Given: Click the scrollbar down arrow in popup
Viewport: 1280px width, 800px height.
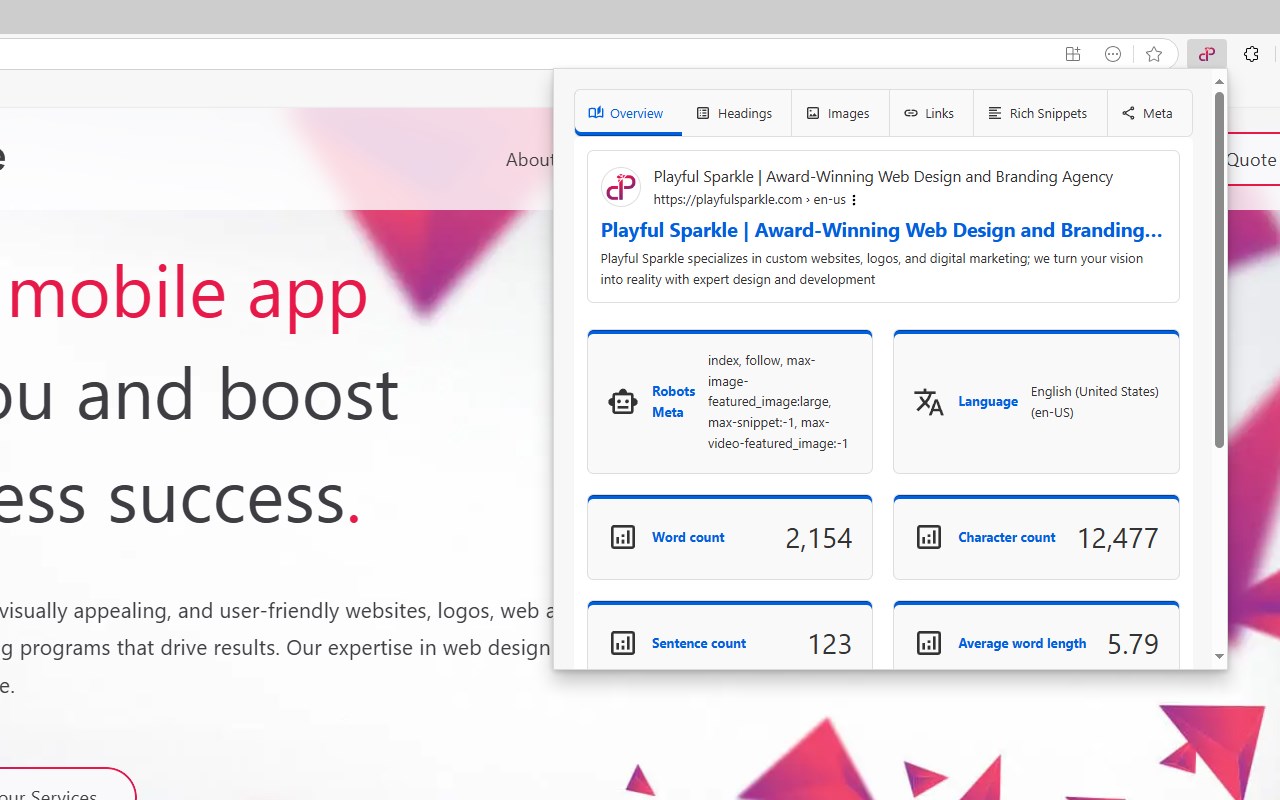Looking at the screenshot, I should tap(1219, 657).
